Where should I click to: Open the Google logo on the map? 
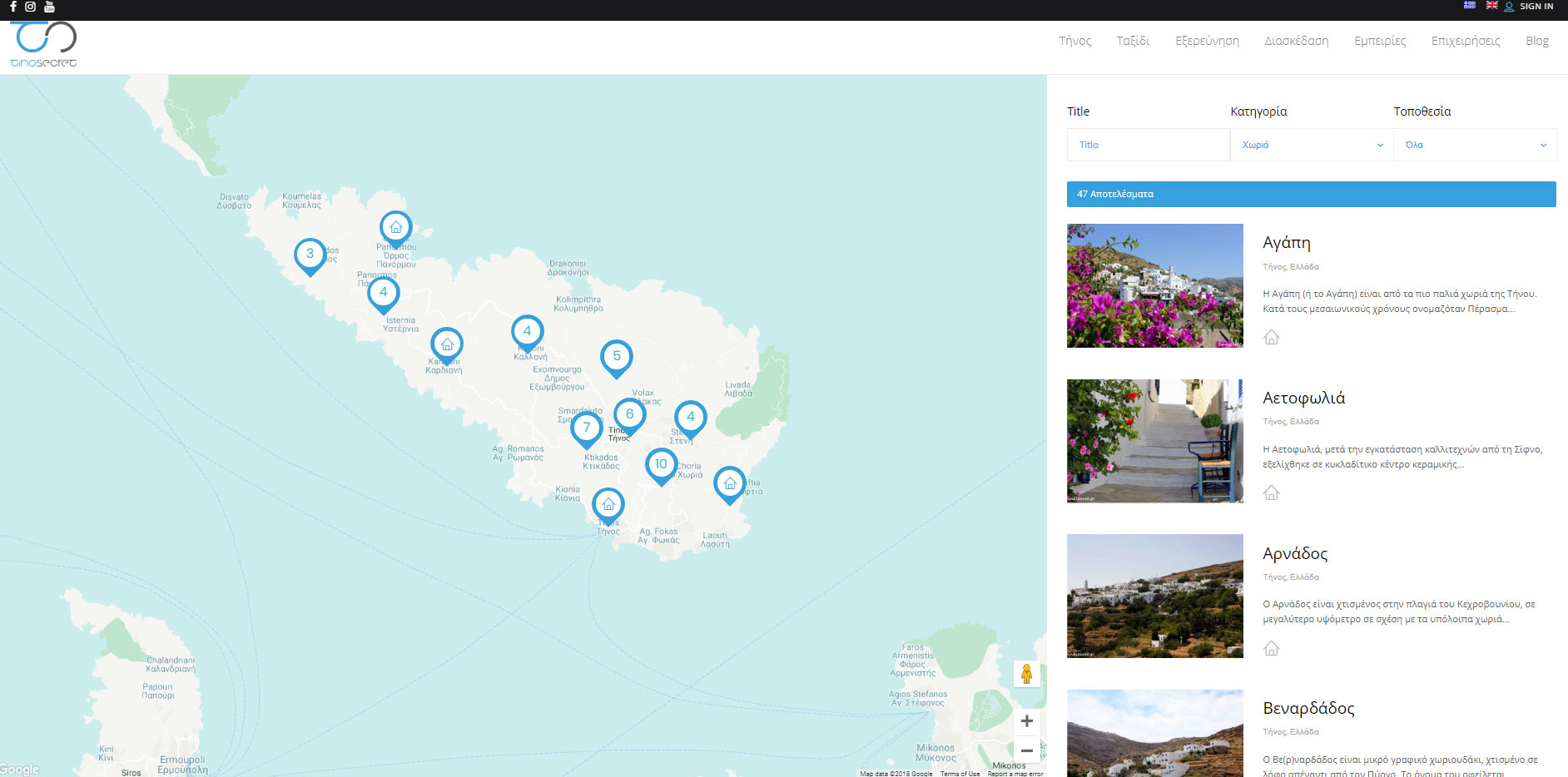20,770
